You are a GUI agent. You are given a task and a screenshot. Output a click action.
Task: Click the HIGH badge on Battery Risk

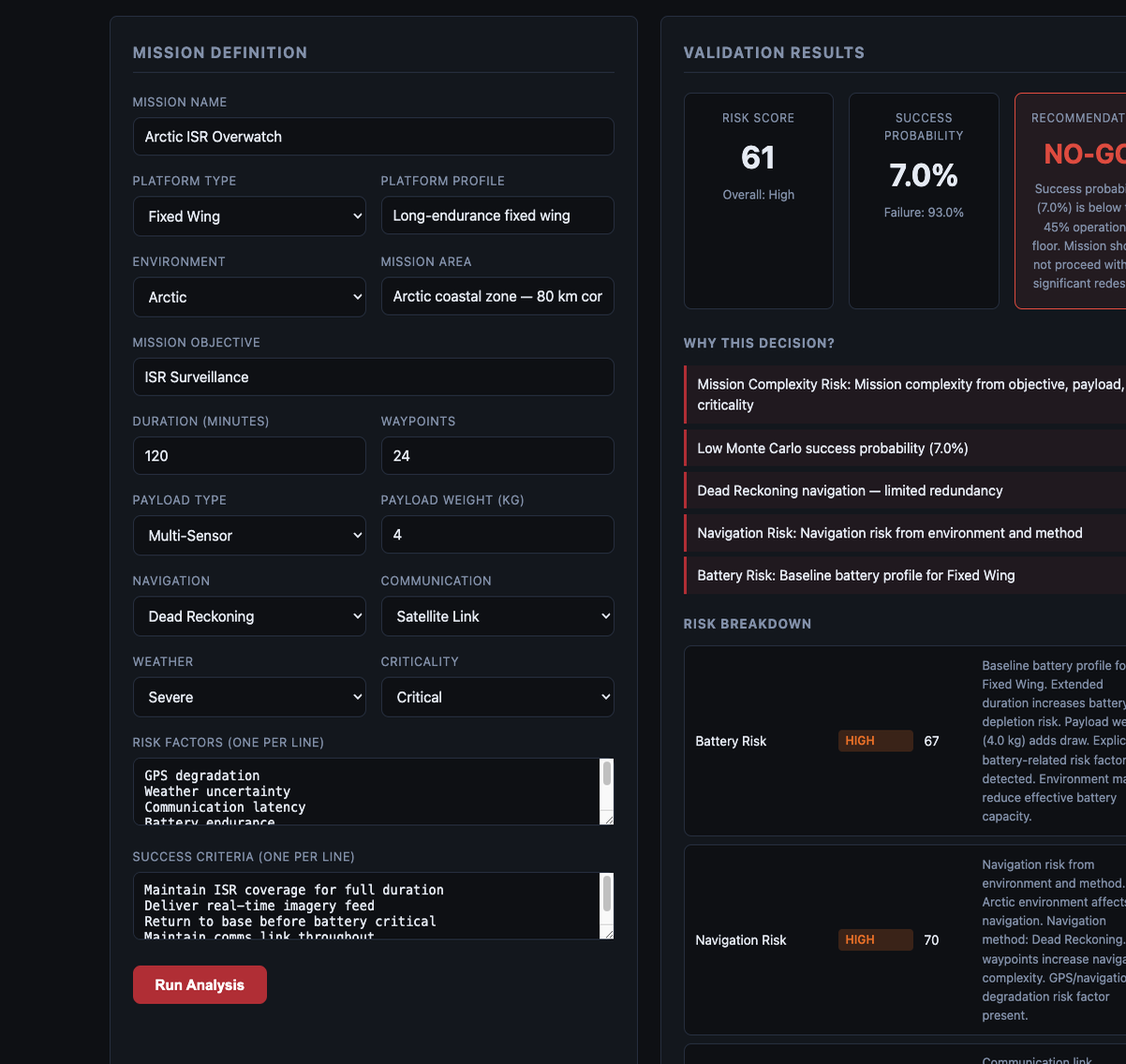click(875, 741)
